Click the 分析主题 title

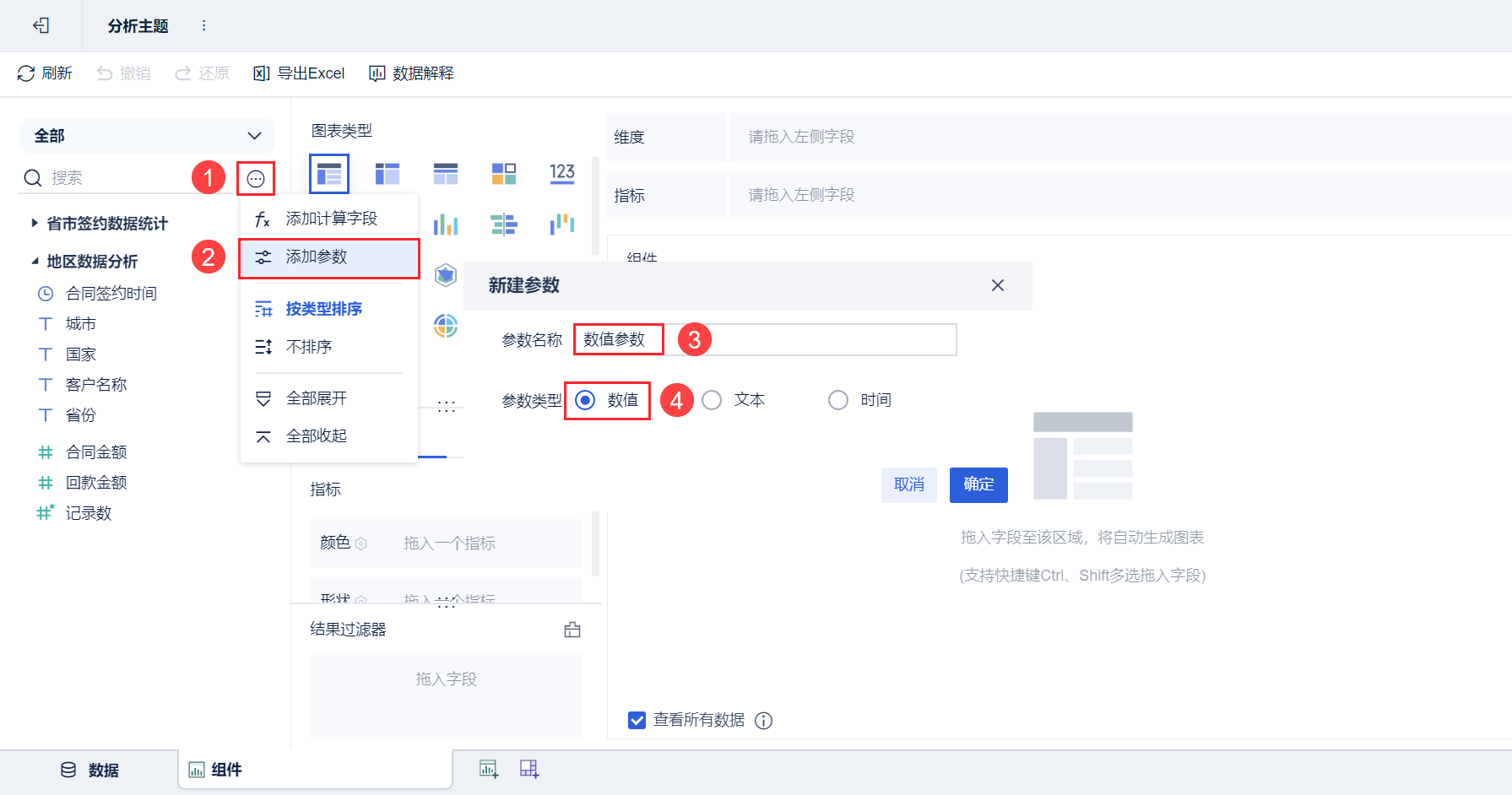(x=138, y=26)
